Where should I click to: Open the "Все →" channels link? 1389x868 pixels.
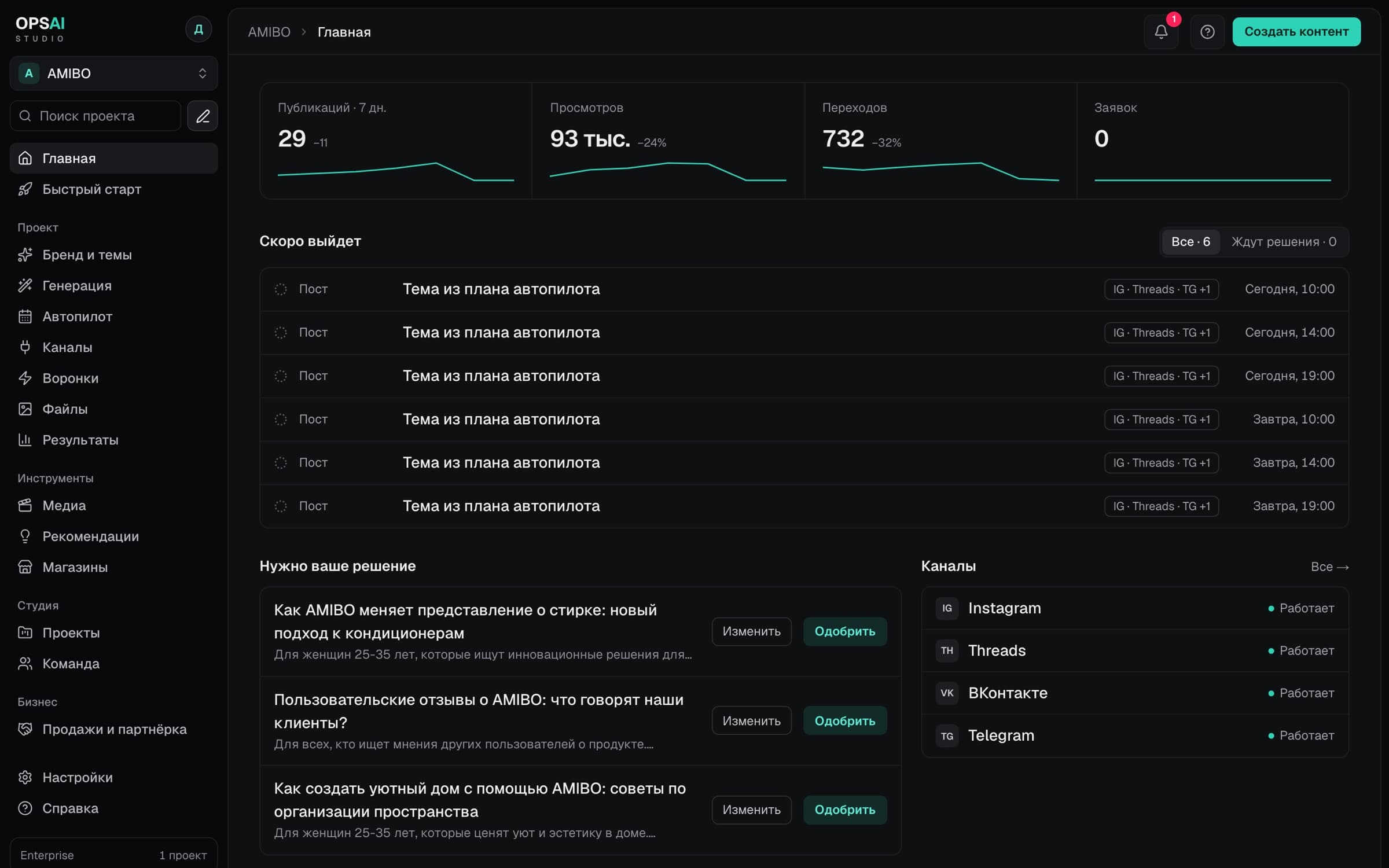pos(1329,567)
